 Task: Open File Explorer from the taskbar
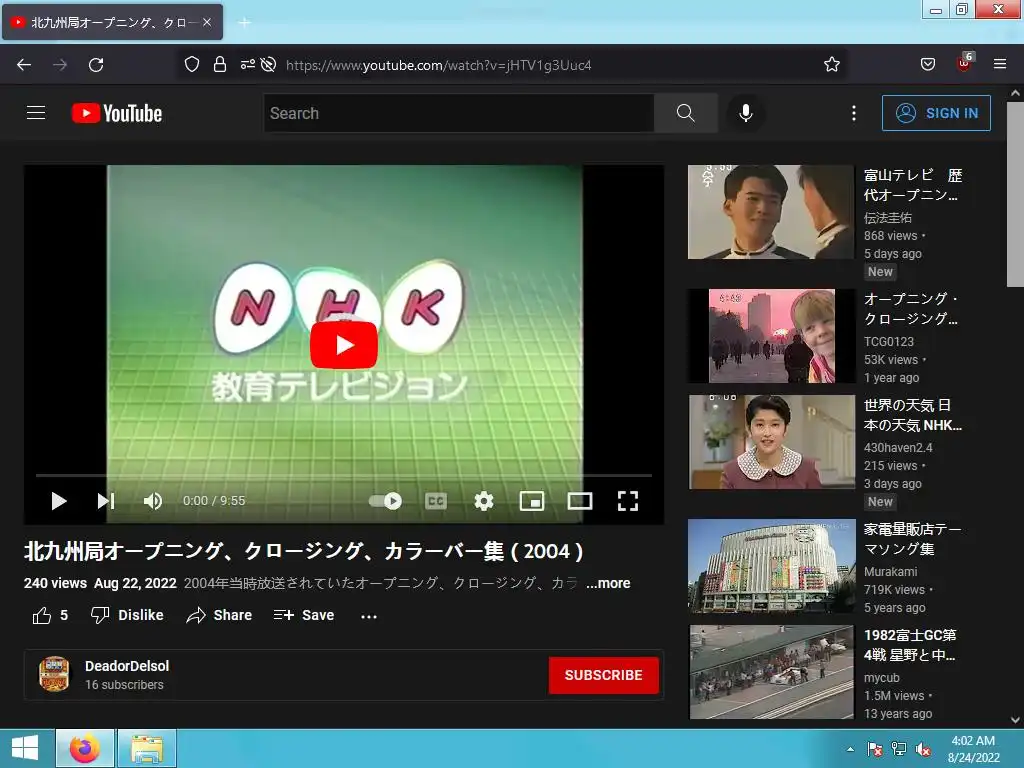pyautogui.click(x=147, y=748)
